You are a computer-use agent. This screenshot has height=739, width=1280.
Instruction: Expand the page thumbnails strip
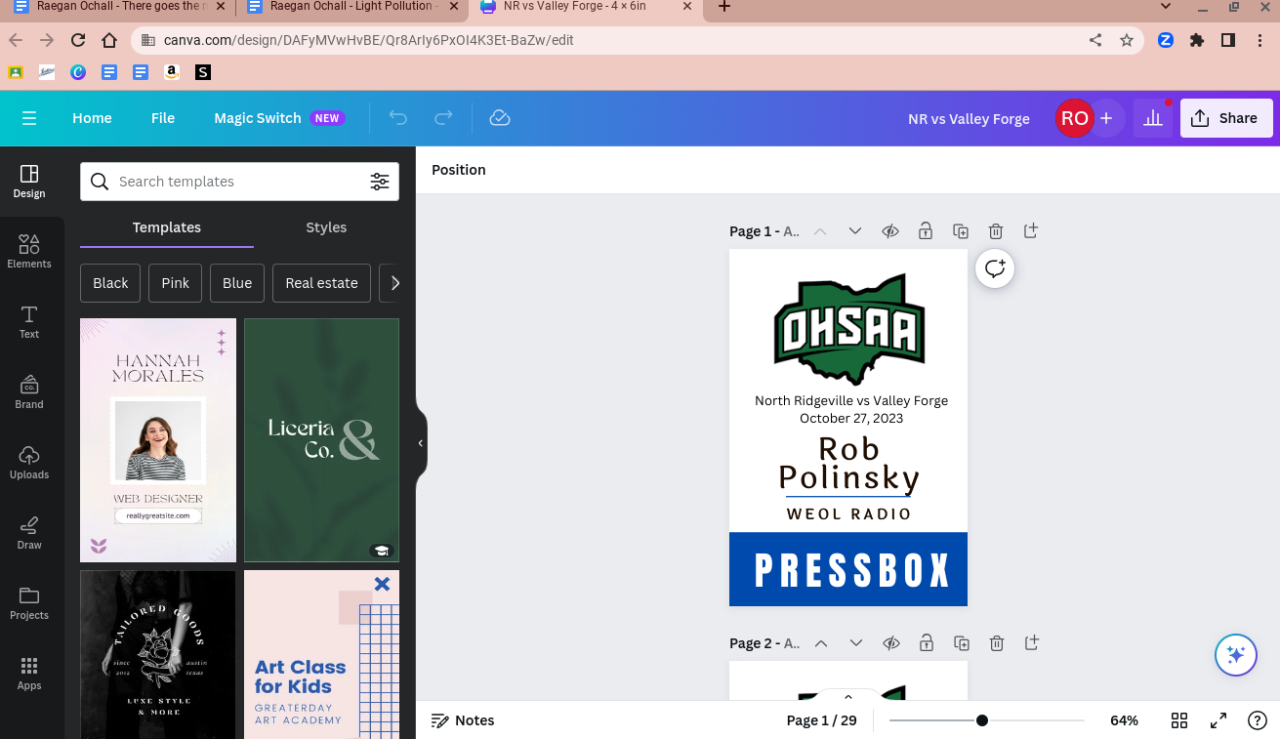tap(848, 697)
